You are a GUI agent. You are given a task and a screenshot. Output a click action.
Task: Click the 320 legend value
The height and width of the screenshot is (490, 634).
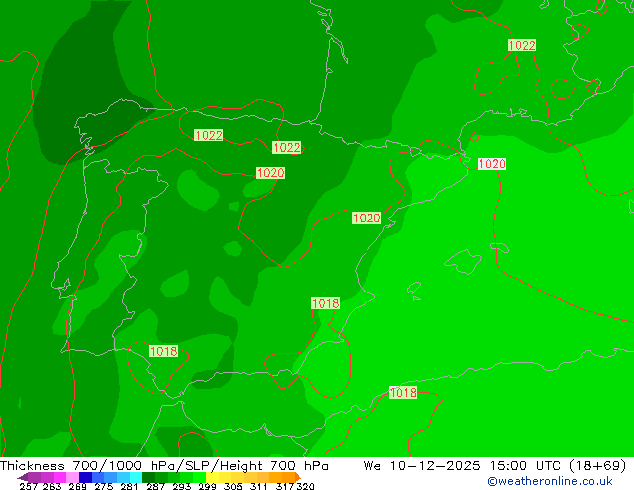coord(305,486)
